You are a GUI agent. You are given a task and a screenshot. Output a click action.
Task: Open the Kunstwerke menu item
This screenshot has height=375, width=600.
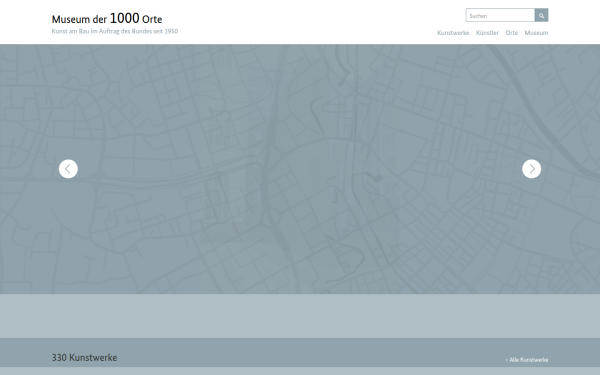pos(453,33)
